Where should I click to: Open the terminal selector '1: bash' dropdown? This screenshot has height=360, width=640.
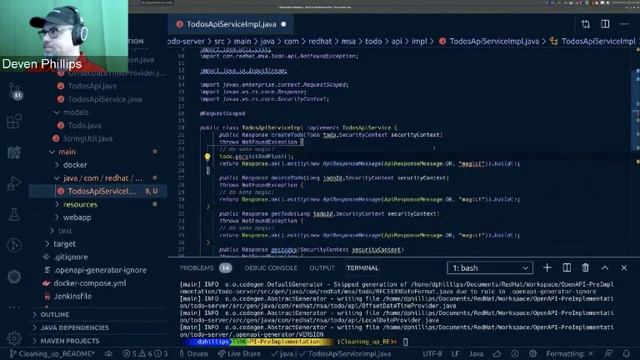pyautogui.click(x=490, y=268)
